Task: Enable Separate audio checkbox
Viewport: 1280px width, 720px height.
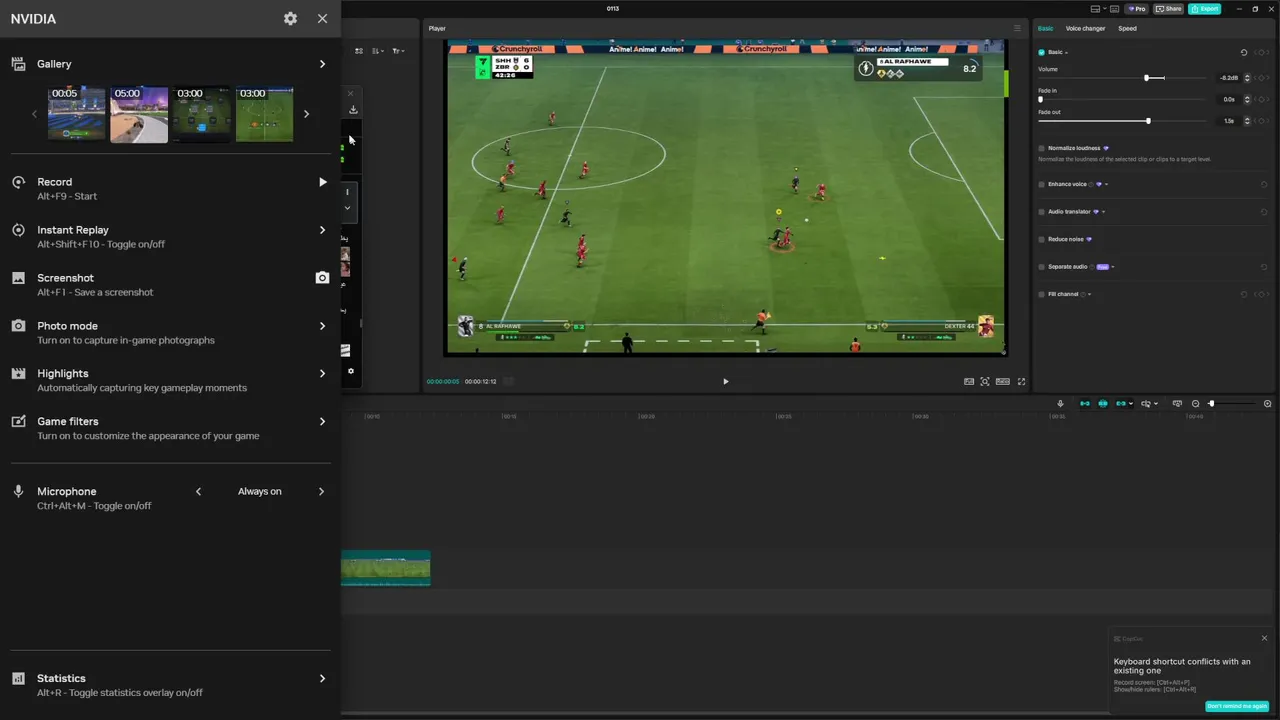Action: [x=1041, y=267]
